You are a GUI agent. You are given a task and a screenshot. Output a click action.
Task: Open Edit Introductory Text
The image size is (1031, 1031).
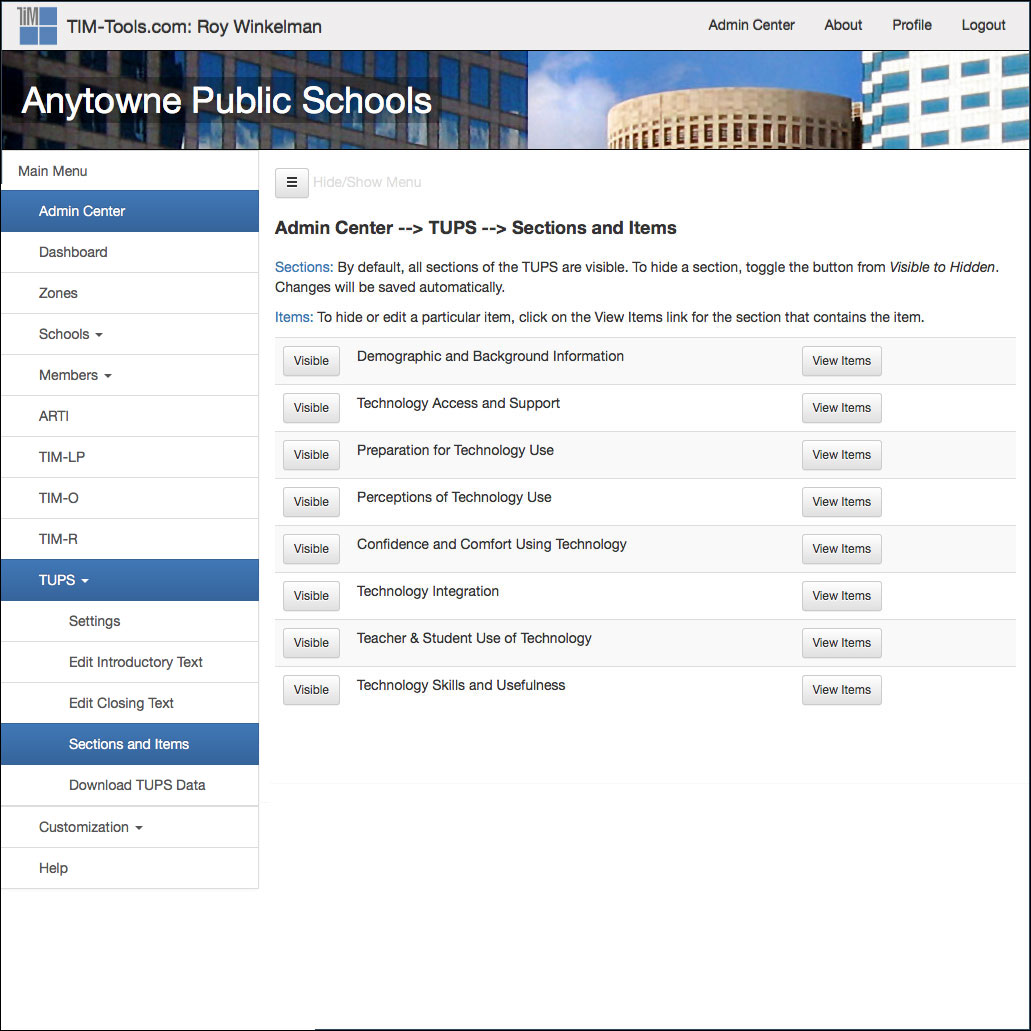click(x=130, y=662)
